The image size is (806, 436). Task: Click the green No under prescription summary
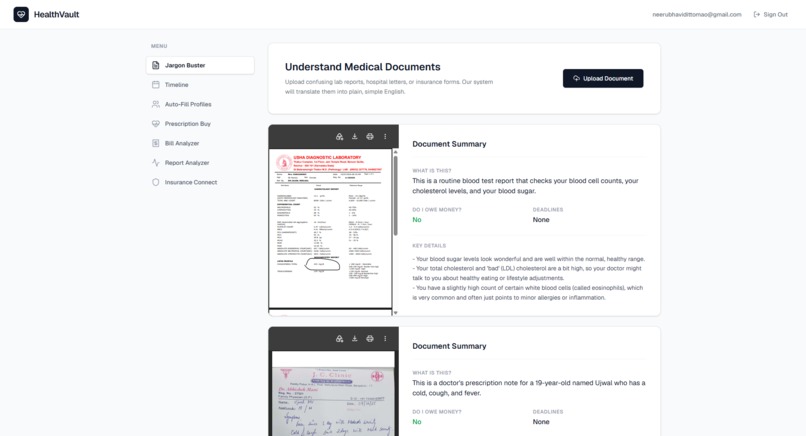pos(417,422)
